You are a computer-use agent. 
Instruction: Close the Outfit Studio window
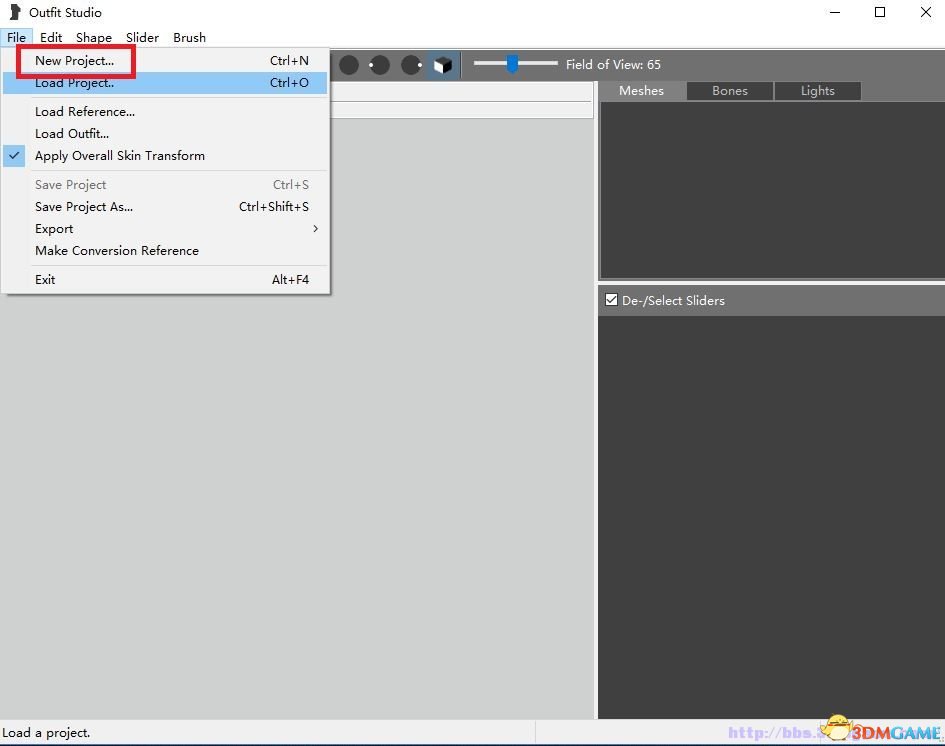click(926, 12)
